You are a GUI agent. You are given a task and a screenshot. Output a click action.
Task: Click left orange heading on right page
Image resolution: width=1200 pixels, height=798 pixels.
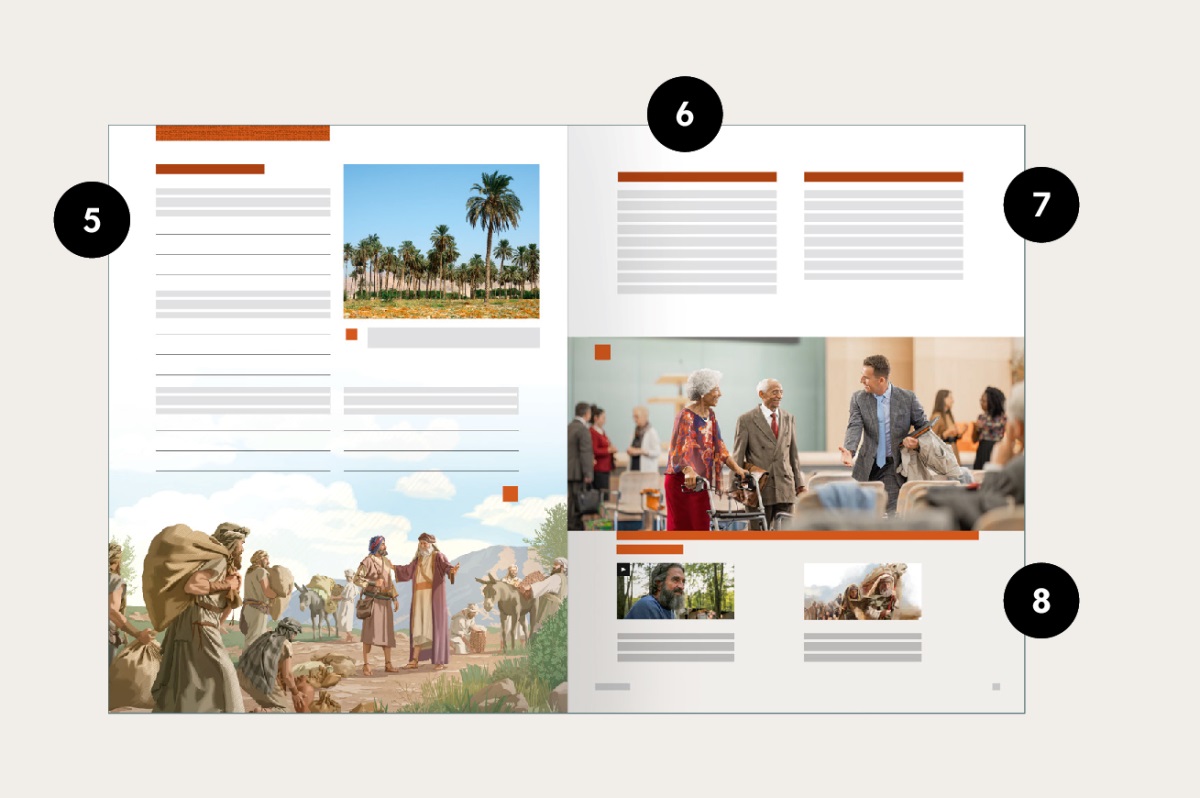(x=696, y=177)
